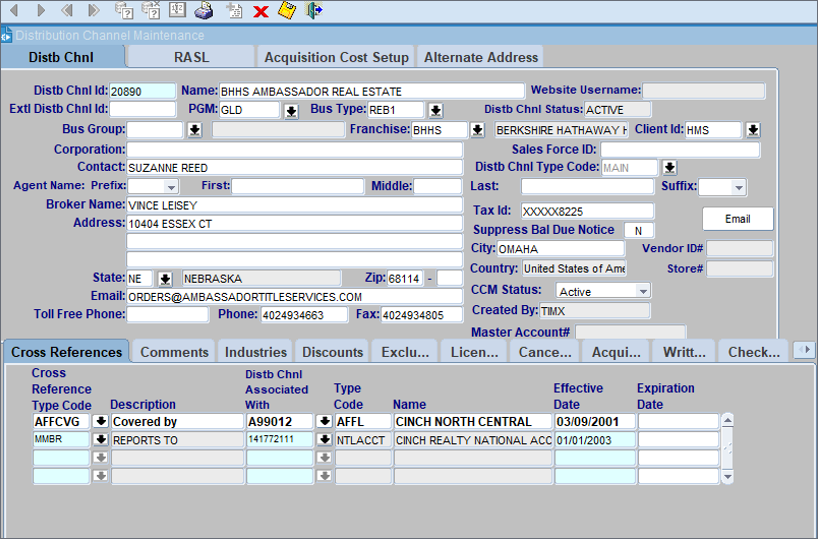
Task: Open PGM list of values arrow
Action: (291, 111)
